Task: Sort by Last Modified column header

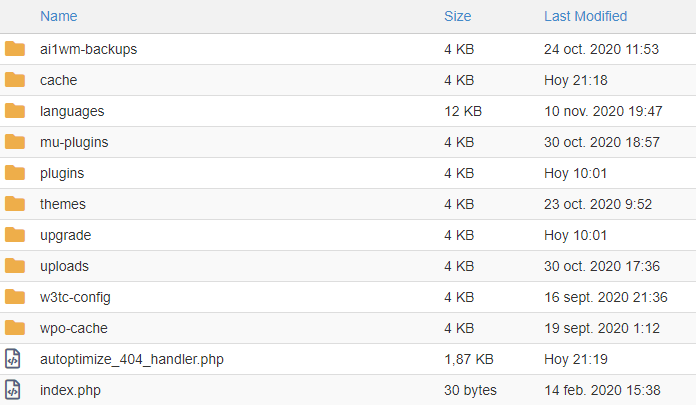Action: 585,16
